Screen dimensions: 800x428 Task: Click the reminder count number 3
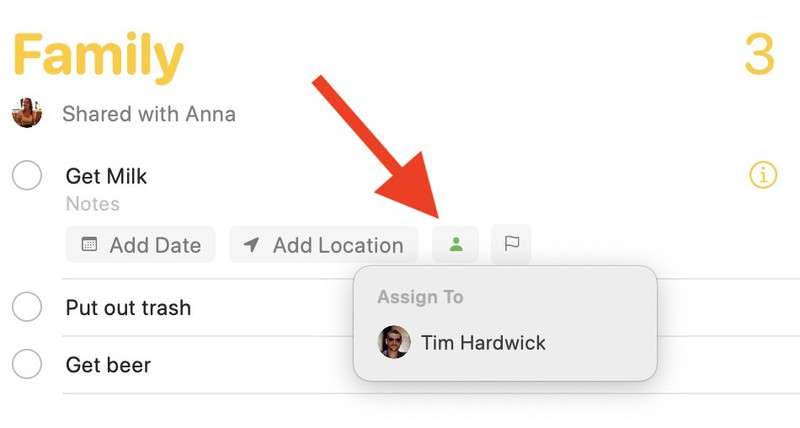(x=759, y=55)
